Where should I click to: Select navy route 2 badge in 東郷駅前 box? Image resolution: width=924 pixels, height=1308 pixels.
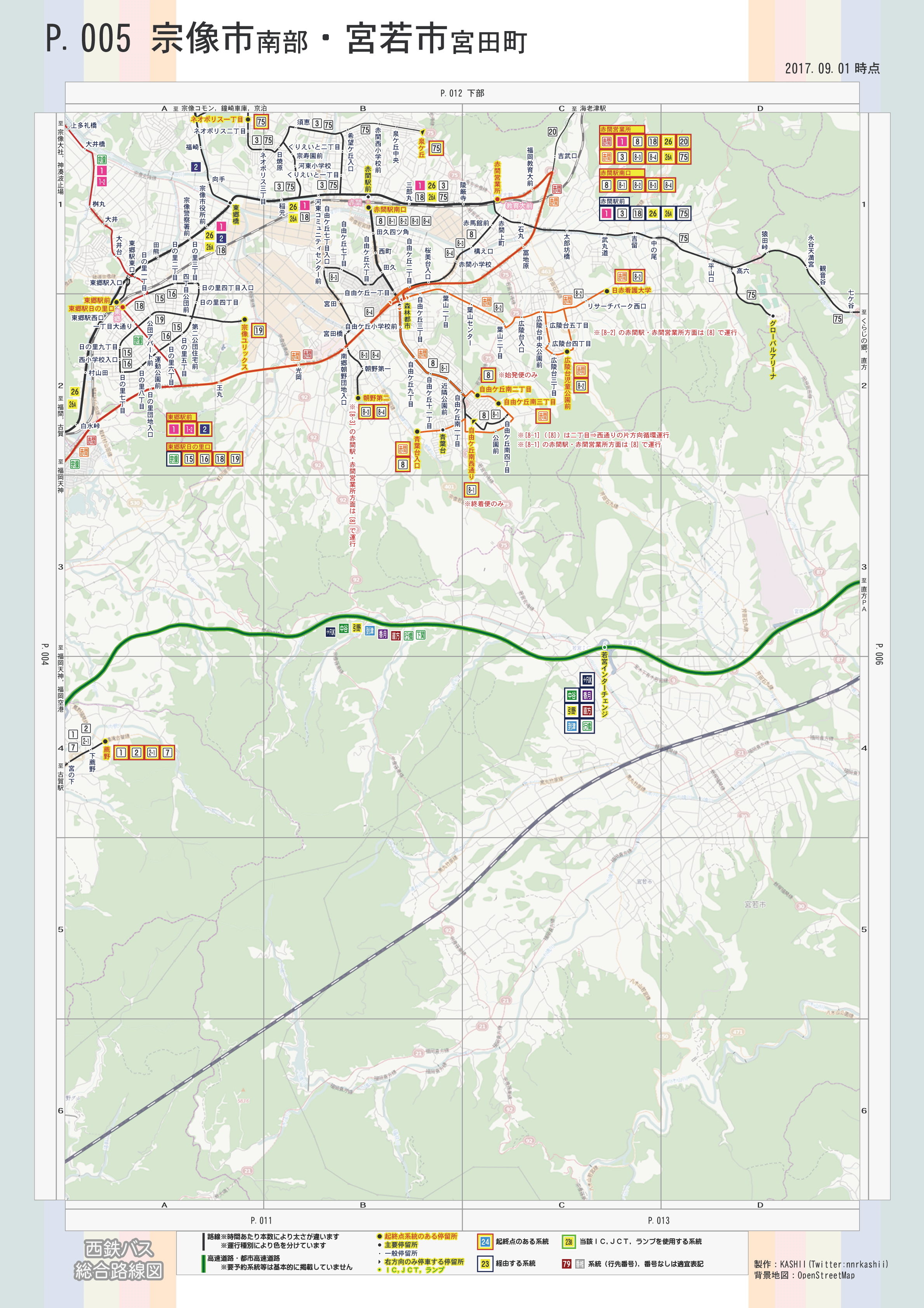point(205,429)
